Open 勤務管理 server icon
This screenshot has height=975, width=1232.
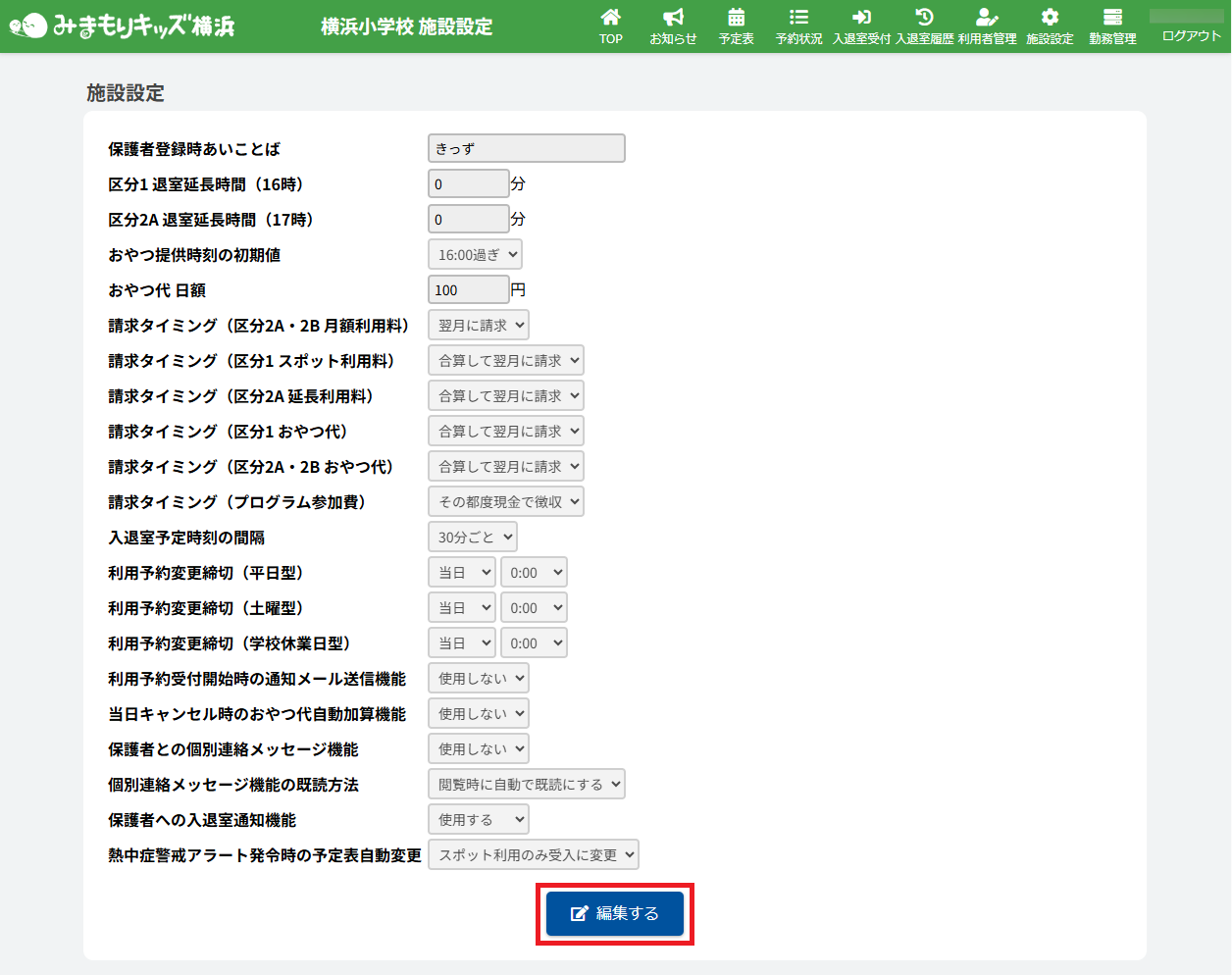[x=1112, y=18]
